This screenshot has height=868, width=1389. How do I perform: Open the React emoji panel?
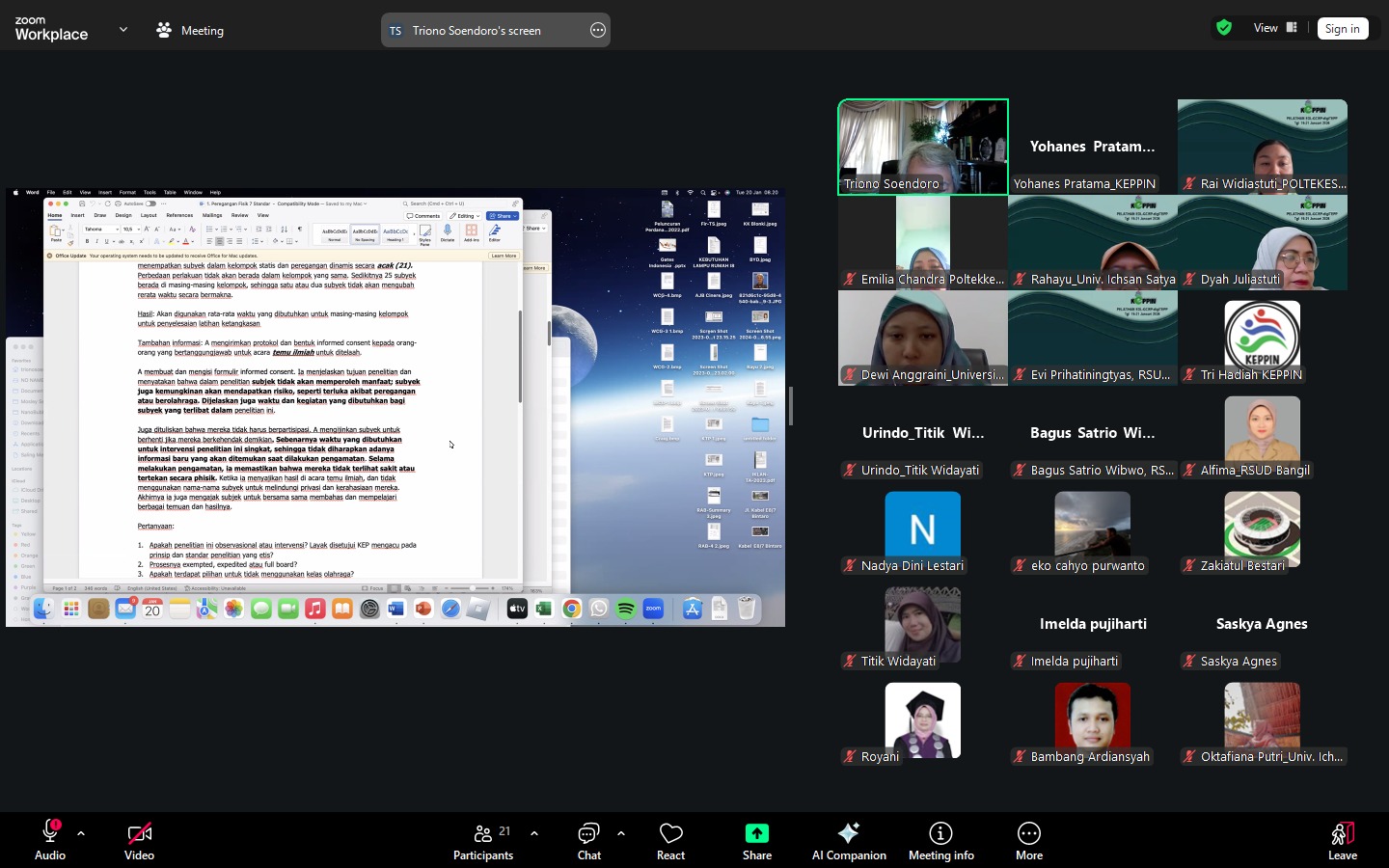670,841
